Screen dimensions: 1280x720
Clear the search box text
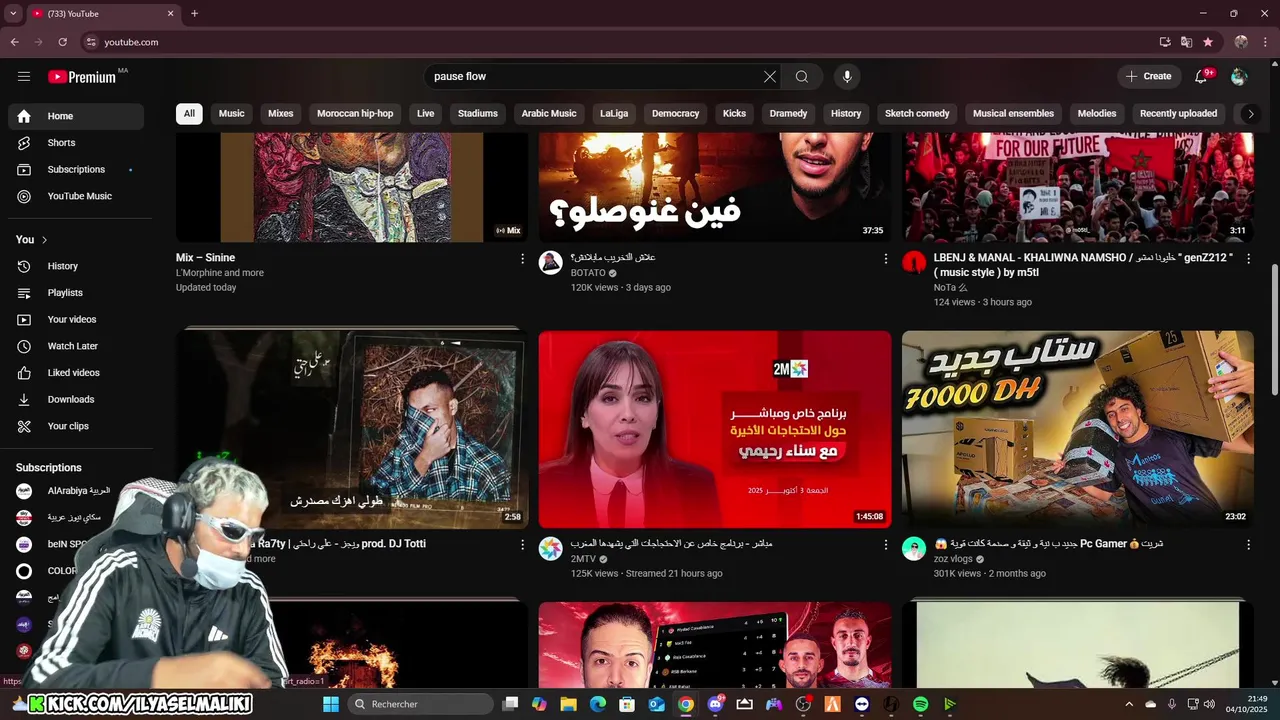(770, 76)
